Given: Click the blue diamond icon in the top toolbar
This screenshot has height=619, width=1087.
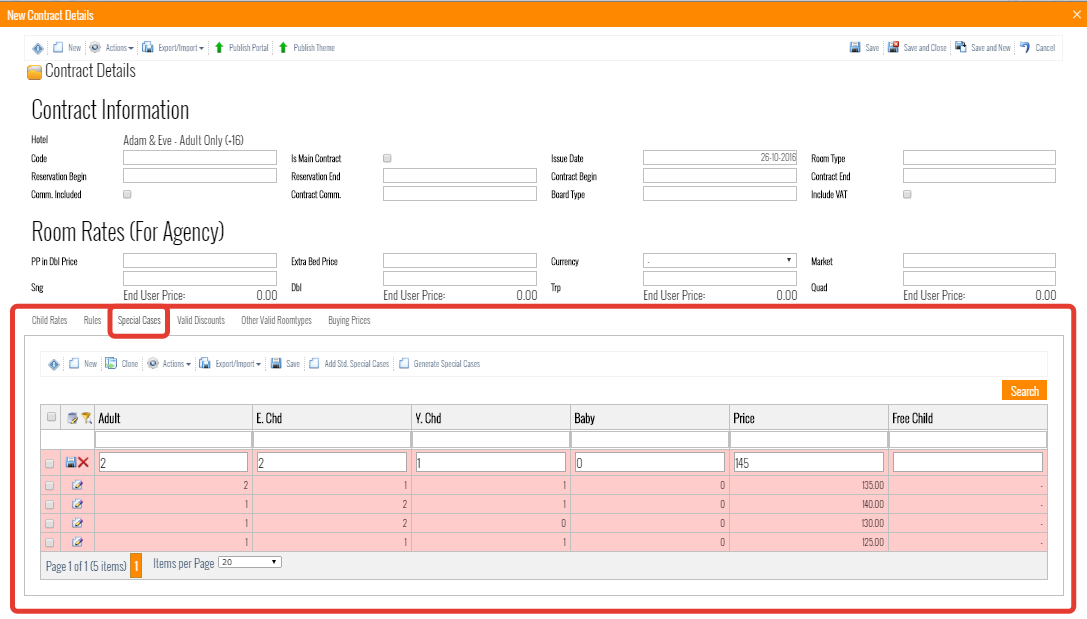Looking at the screenshot, I should click(x=37, y=48).
